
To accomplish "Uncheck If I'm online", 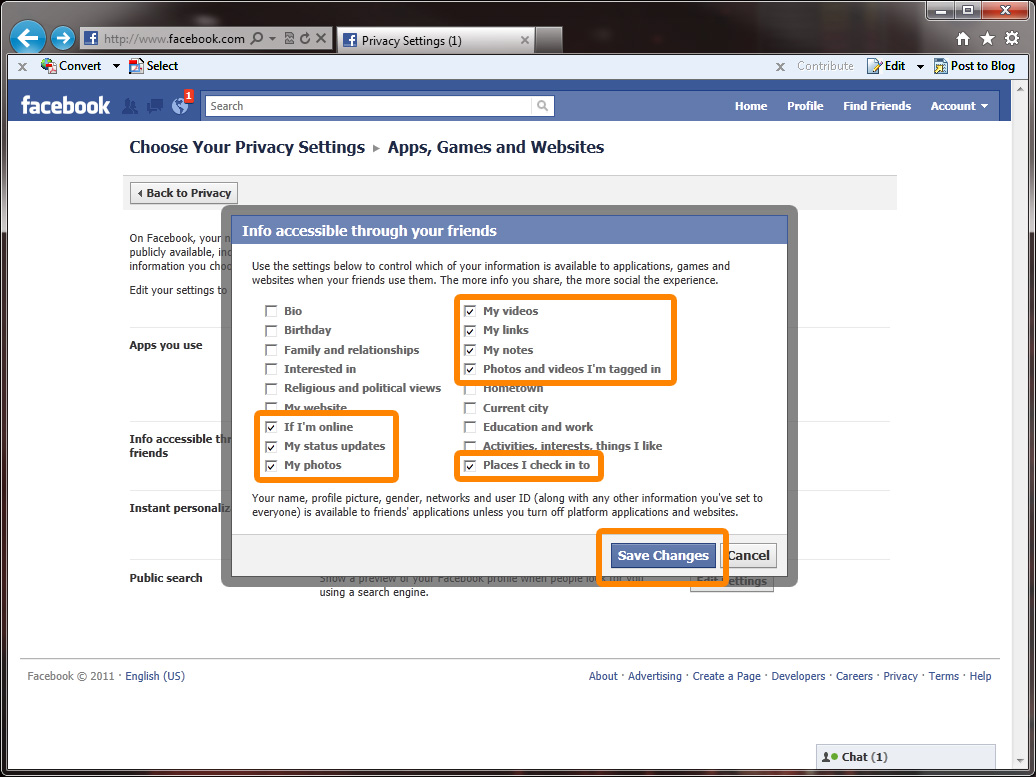I will [x=271, y=427].
